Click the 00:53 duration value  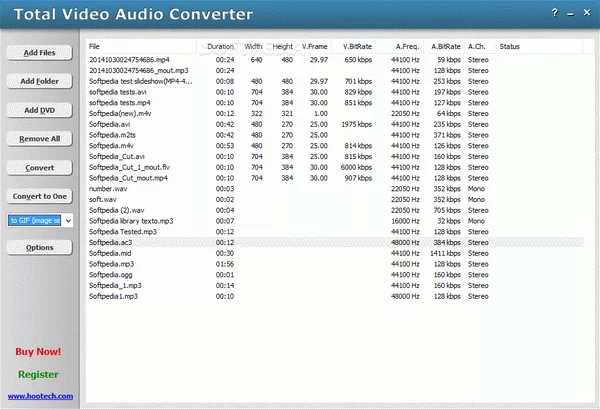coord(225,146)
